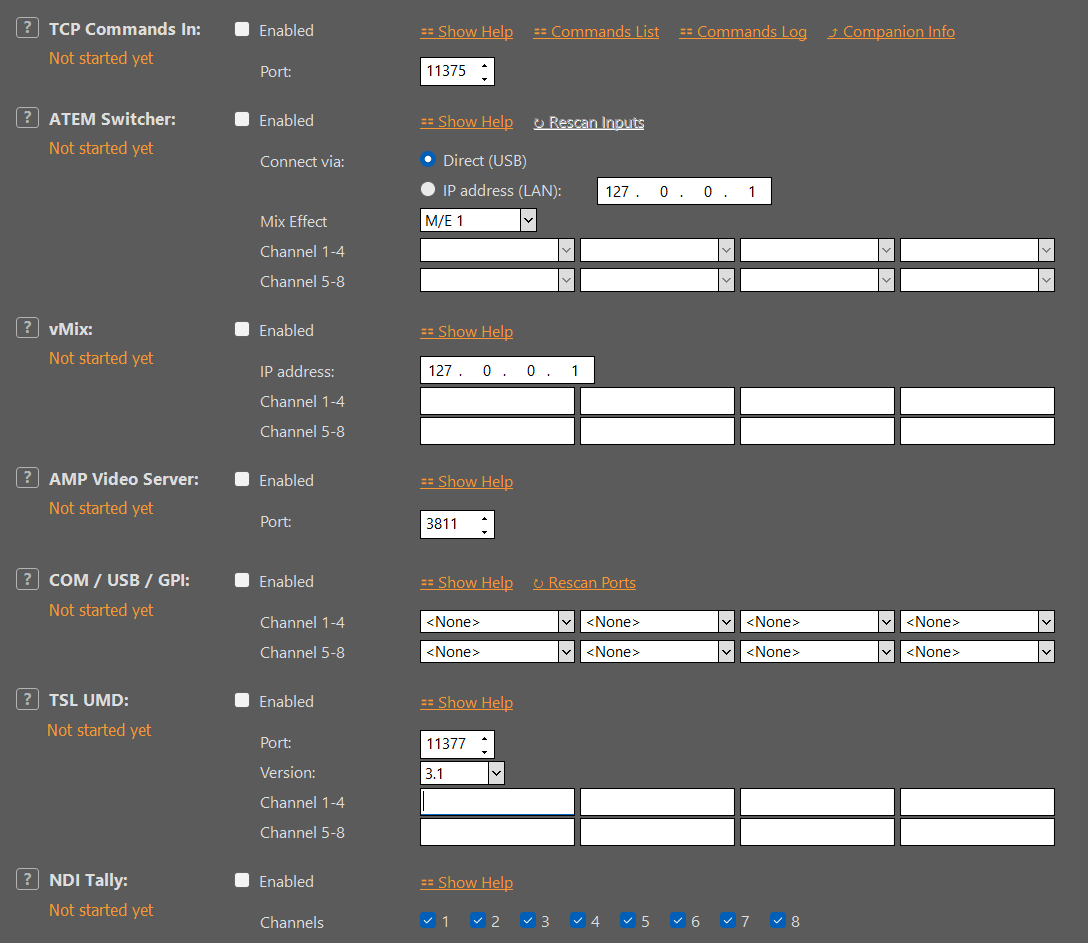1088x943 pixels.
Task: Open the Commands List link
Action: click(x=596, y=32)
